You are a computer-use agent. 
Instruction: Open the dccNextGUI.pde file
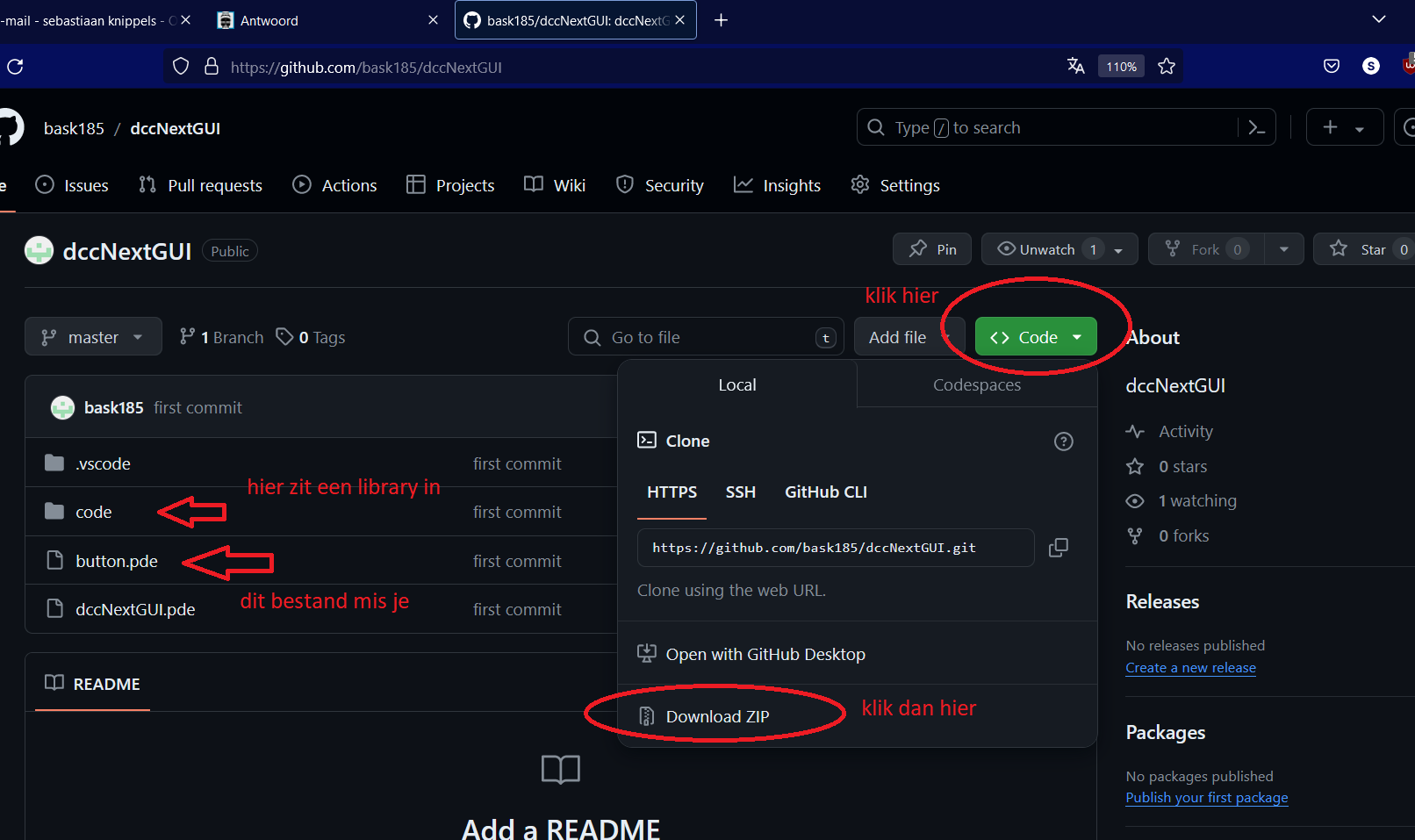(135, 609)
